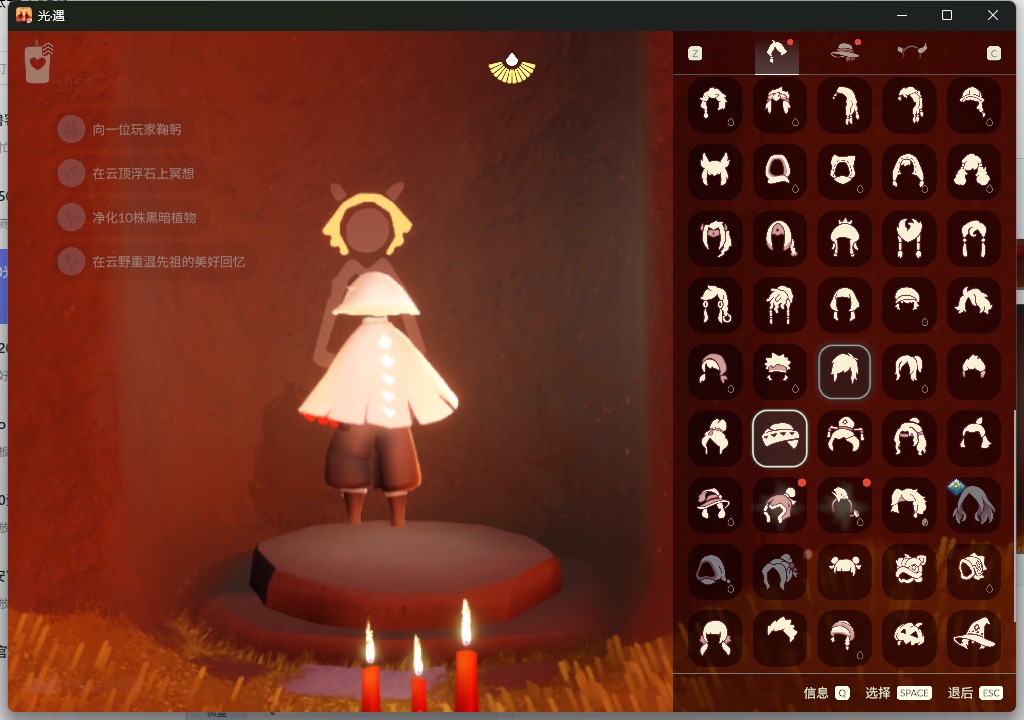Choose the grey locked hood
Viewport: 1024px width, 720px height.
(x=715, y=572)
